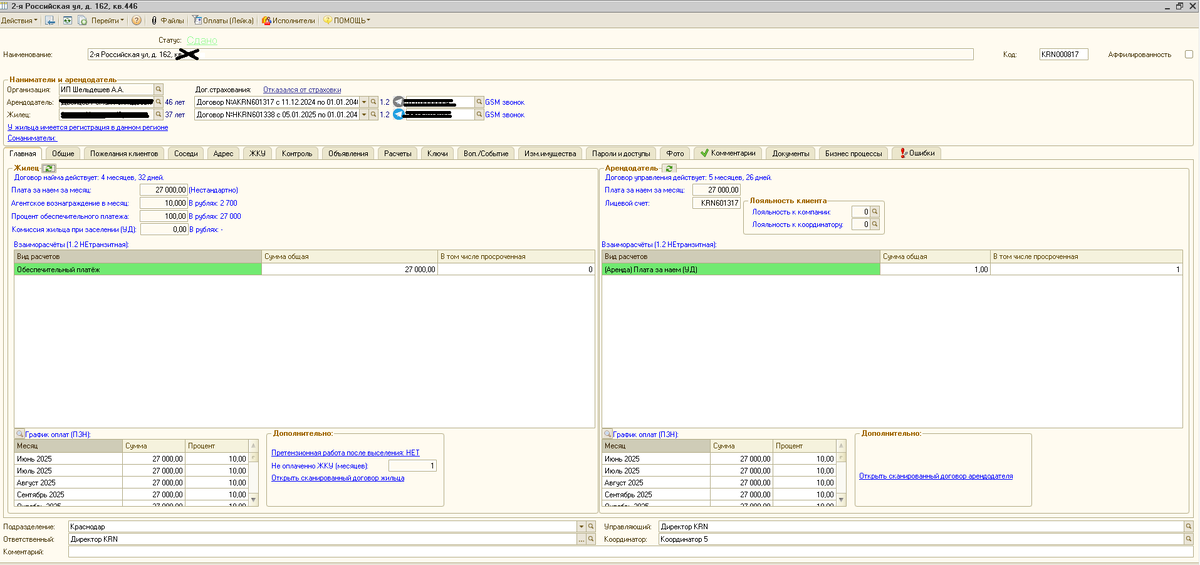Click magnifier for Лояльность к компании
The width and height of the screenshot is (1200, 565).
tap(874, 212)
